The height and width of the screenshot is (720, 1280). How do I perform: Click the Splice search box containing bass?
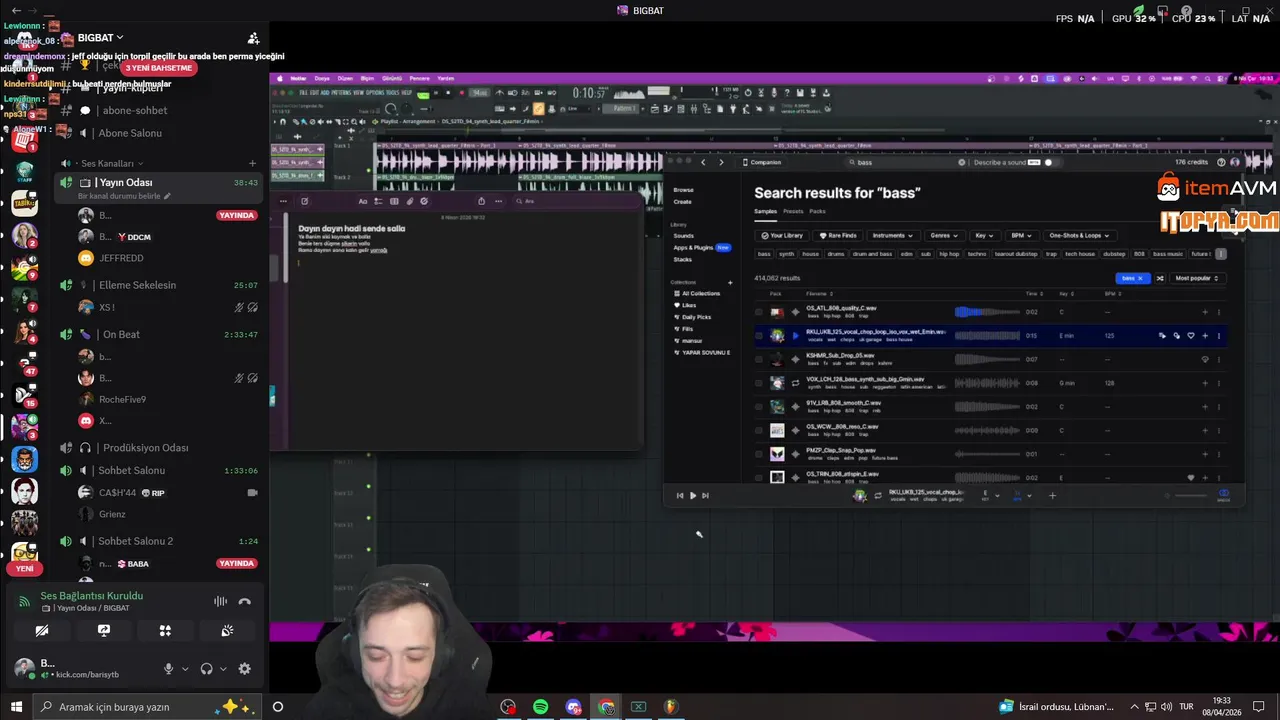point(905,162)
